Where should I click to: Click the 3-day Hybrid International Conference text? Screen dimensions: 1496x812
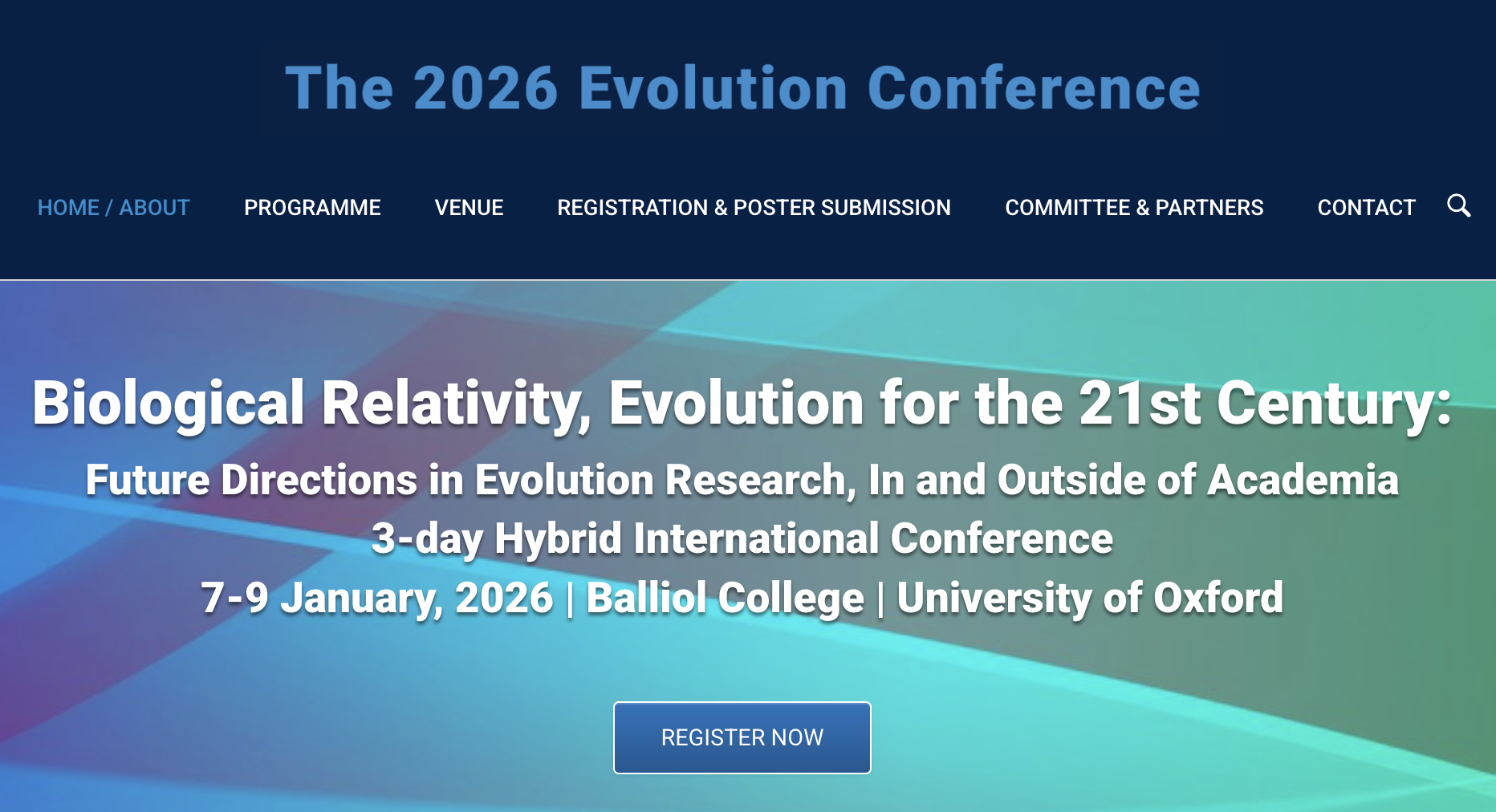point(742,538)
